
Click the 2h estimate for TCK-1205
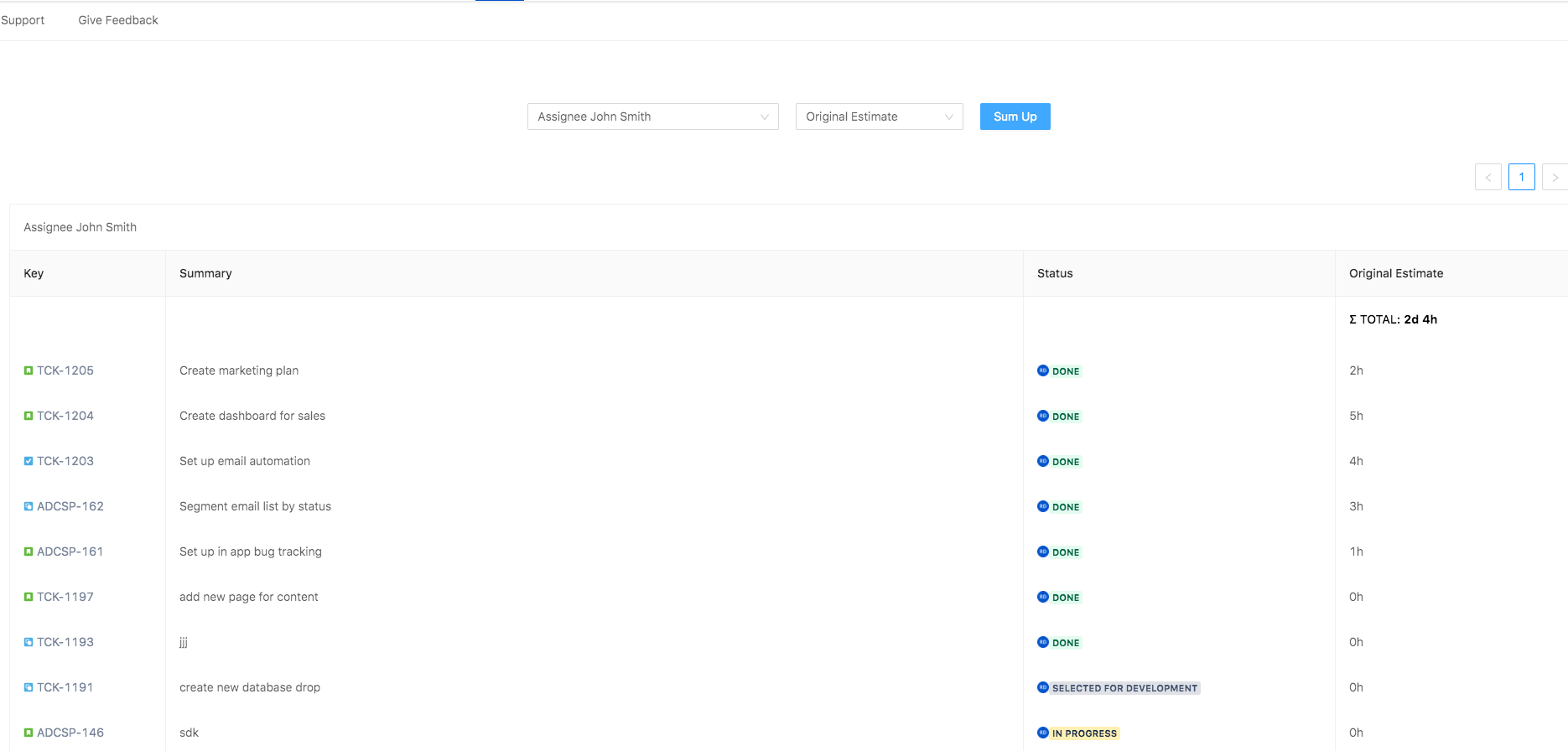pos(1357,370)
